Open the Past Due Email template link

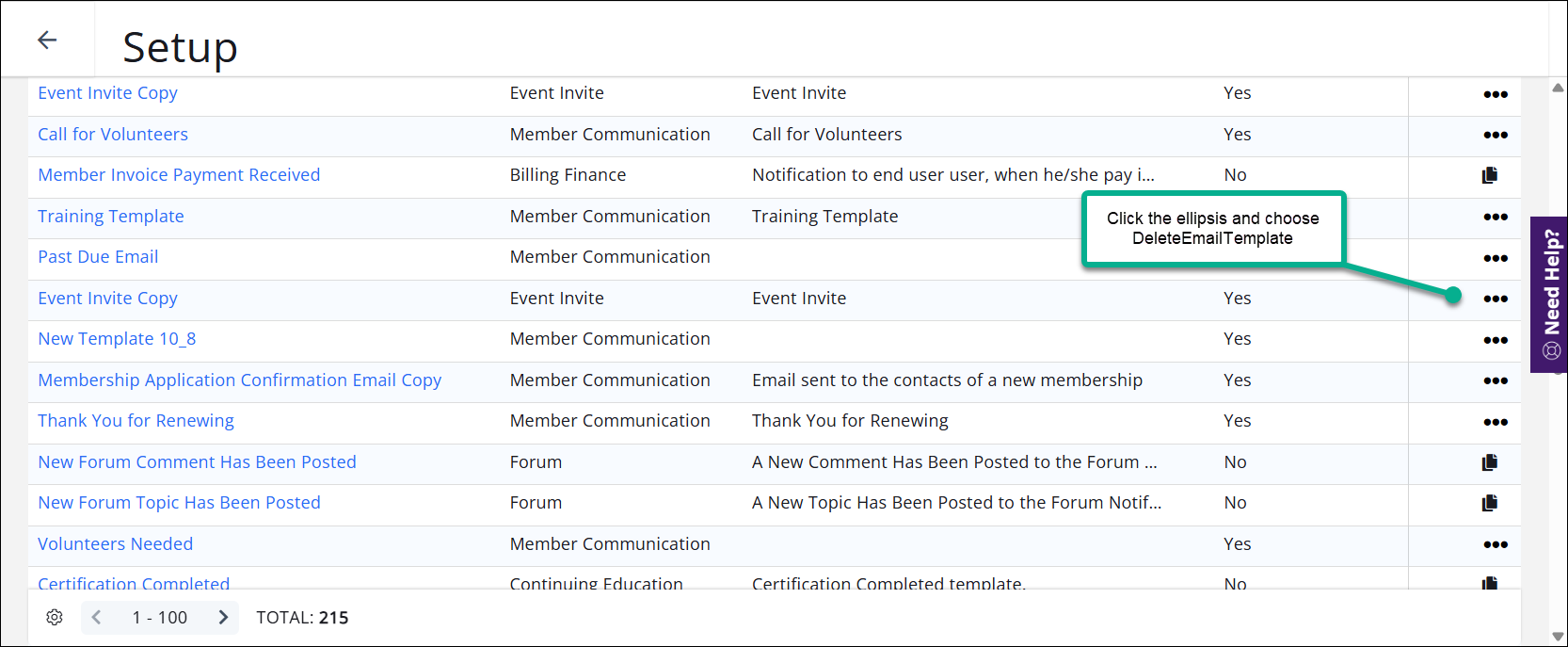coord(98,257)
